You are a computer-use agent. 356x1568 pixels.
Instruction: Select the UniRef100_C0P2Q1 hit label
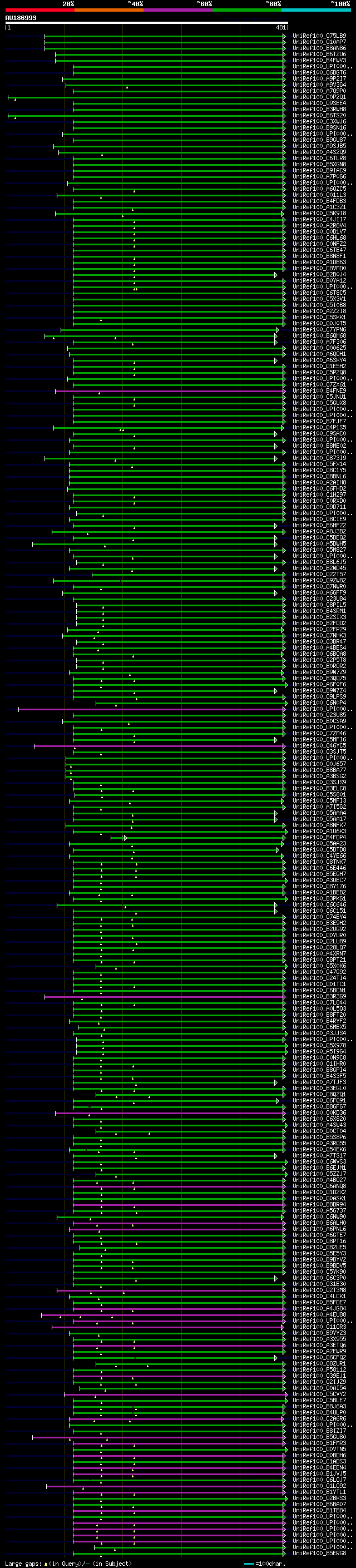(319, 97)
